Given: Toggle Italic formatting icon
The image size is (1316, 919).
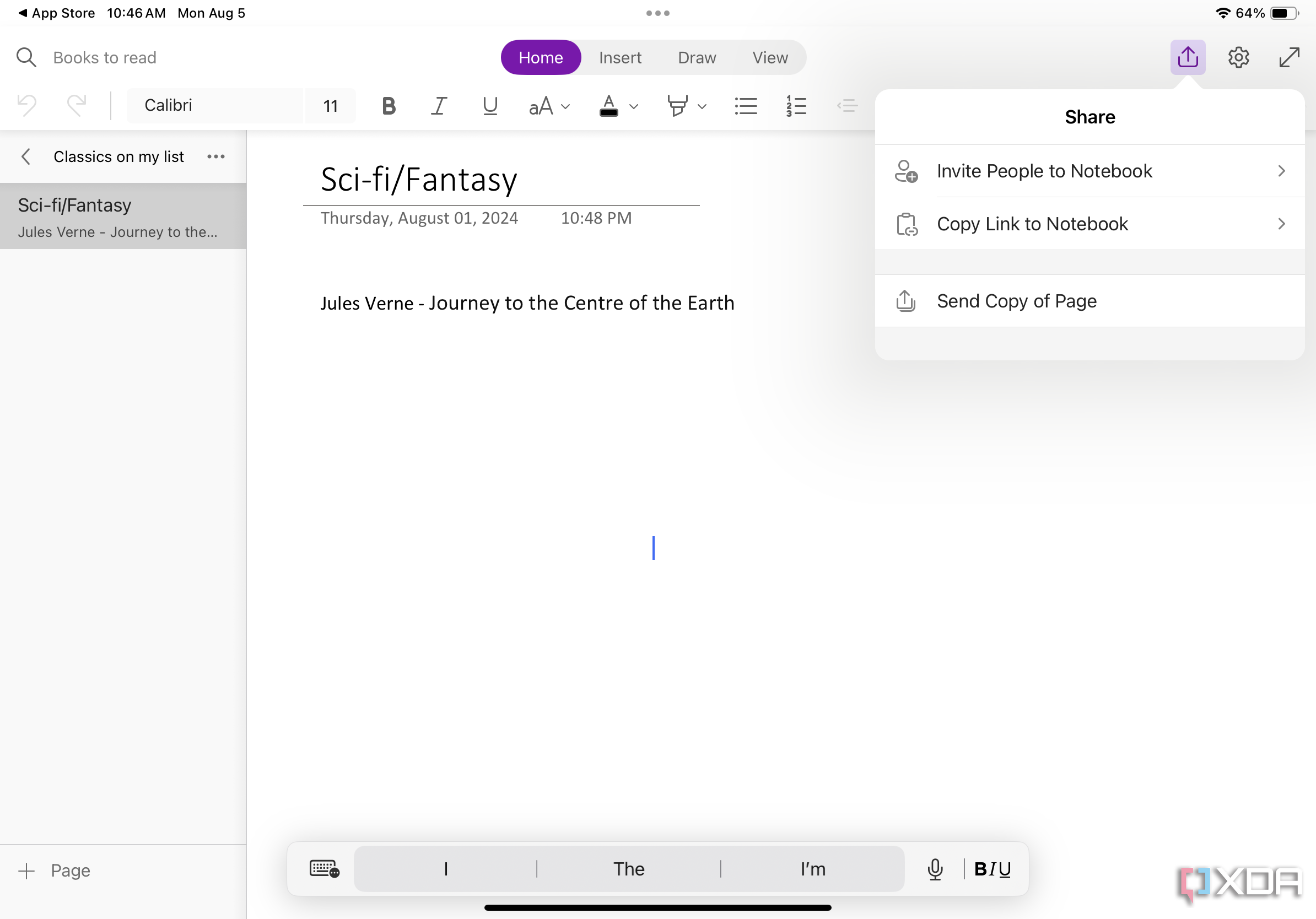Looking at the screenshot, I should 438,105.
